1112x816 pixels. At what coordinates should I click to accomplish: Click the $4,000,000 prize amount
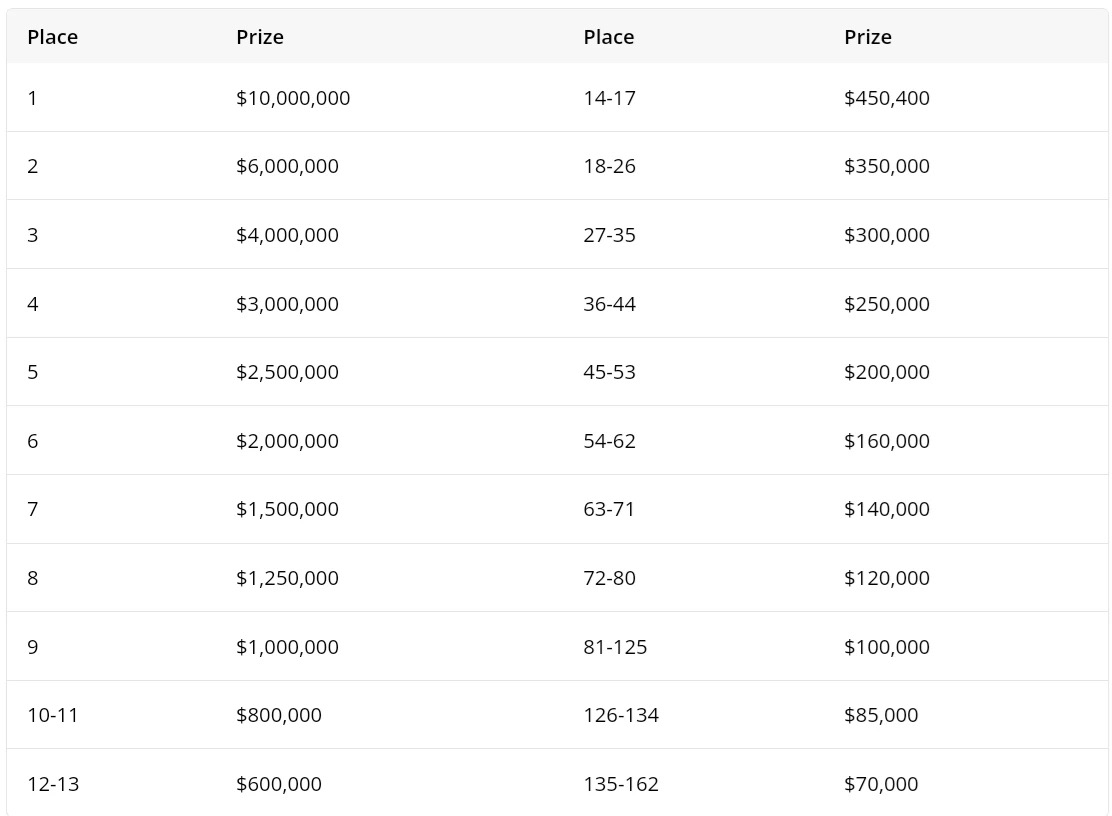(287, 235)
